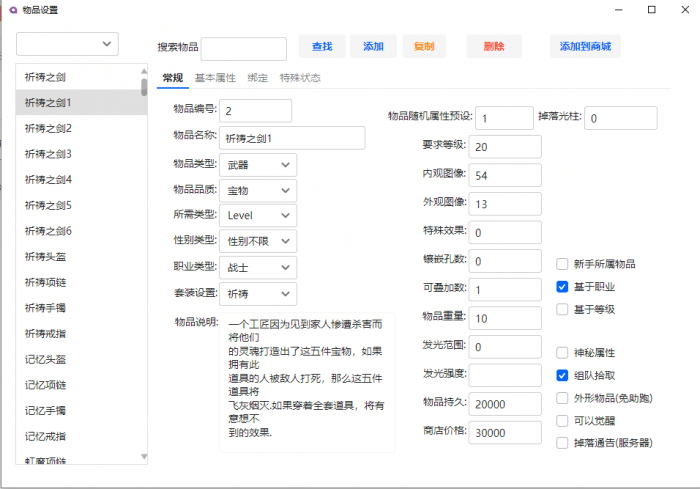The height and width of the screenshot is (489, 700).
Task: Open the 职业类型 dropdown
Action: click(x=259, y=268)
